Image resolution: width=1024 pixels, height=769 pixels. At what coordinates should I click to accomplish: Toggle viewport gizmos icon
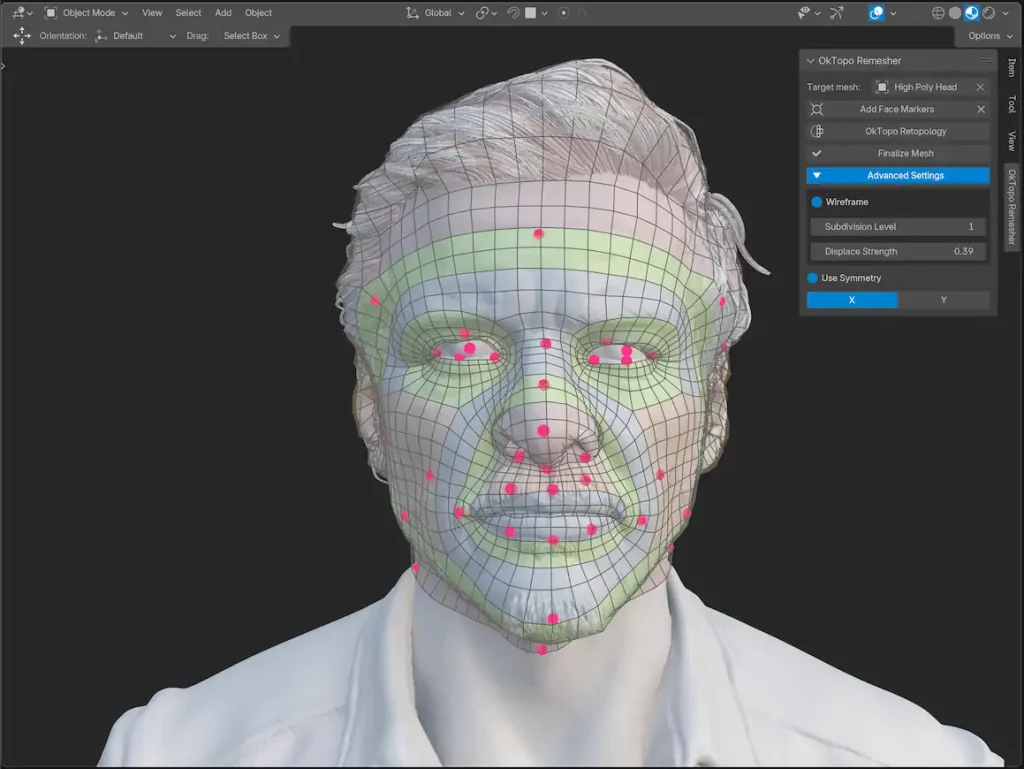(837, 13)
